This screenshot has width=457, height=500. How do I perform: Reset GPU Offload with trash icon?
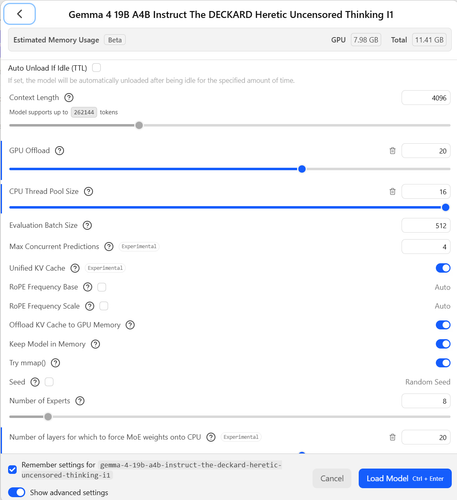[392, 151]
